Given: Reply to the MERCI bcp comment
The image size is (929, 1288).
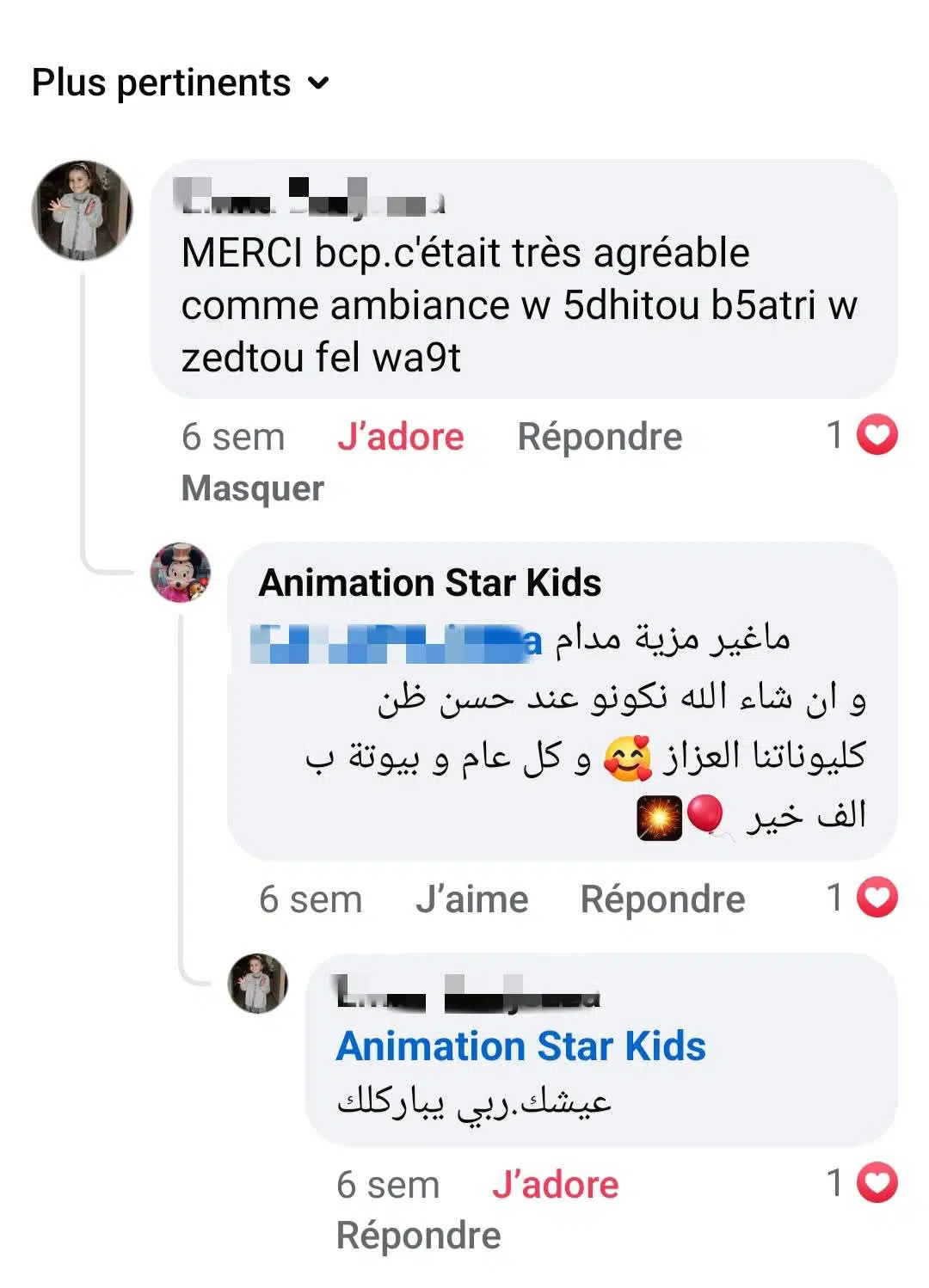Looking at the screenshot, I should [x=600, y=437].
